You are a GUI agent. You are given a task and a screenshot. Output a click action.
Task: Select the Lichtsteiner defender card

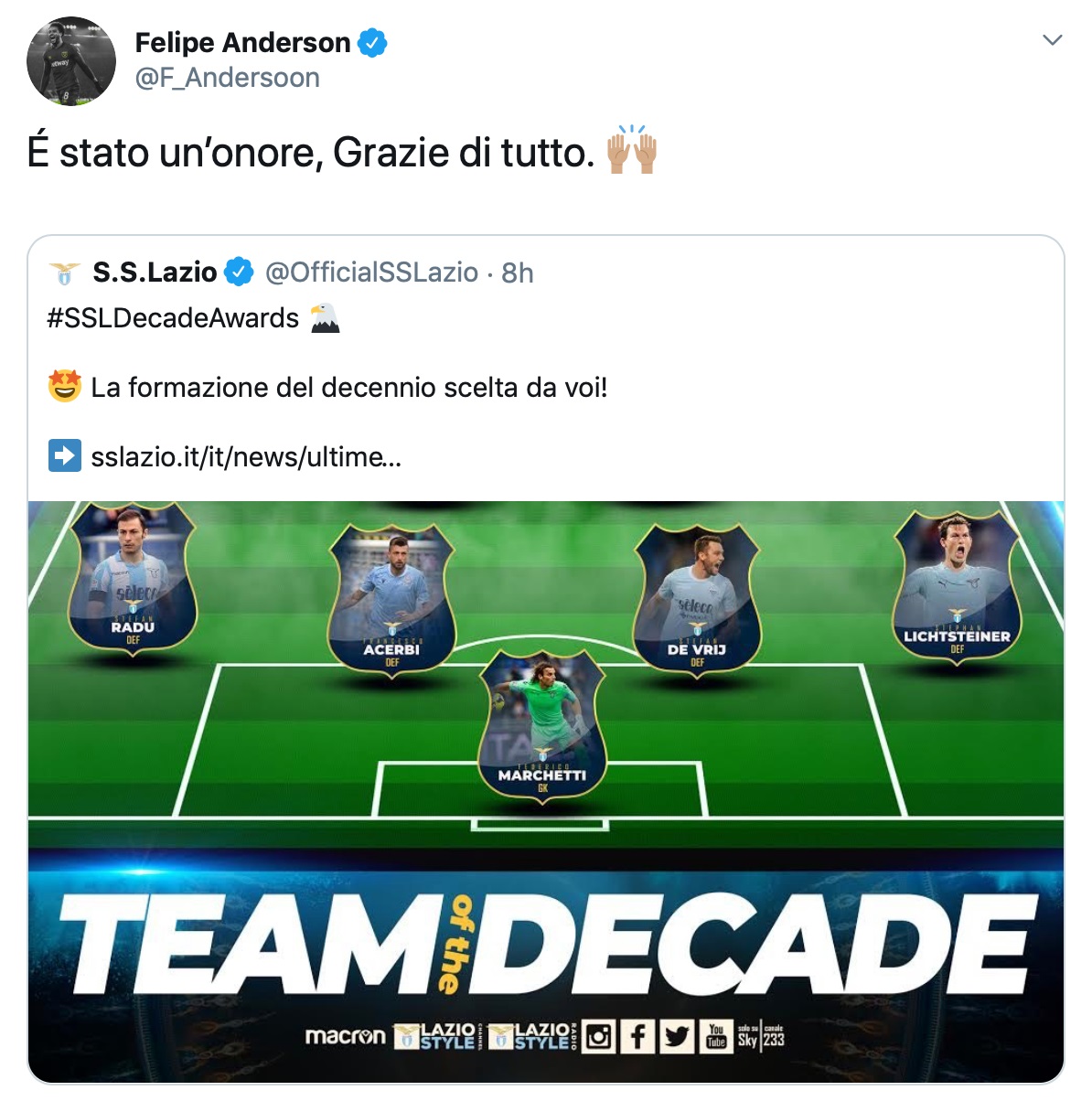tap(957, 587)
